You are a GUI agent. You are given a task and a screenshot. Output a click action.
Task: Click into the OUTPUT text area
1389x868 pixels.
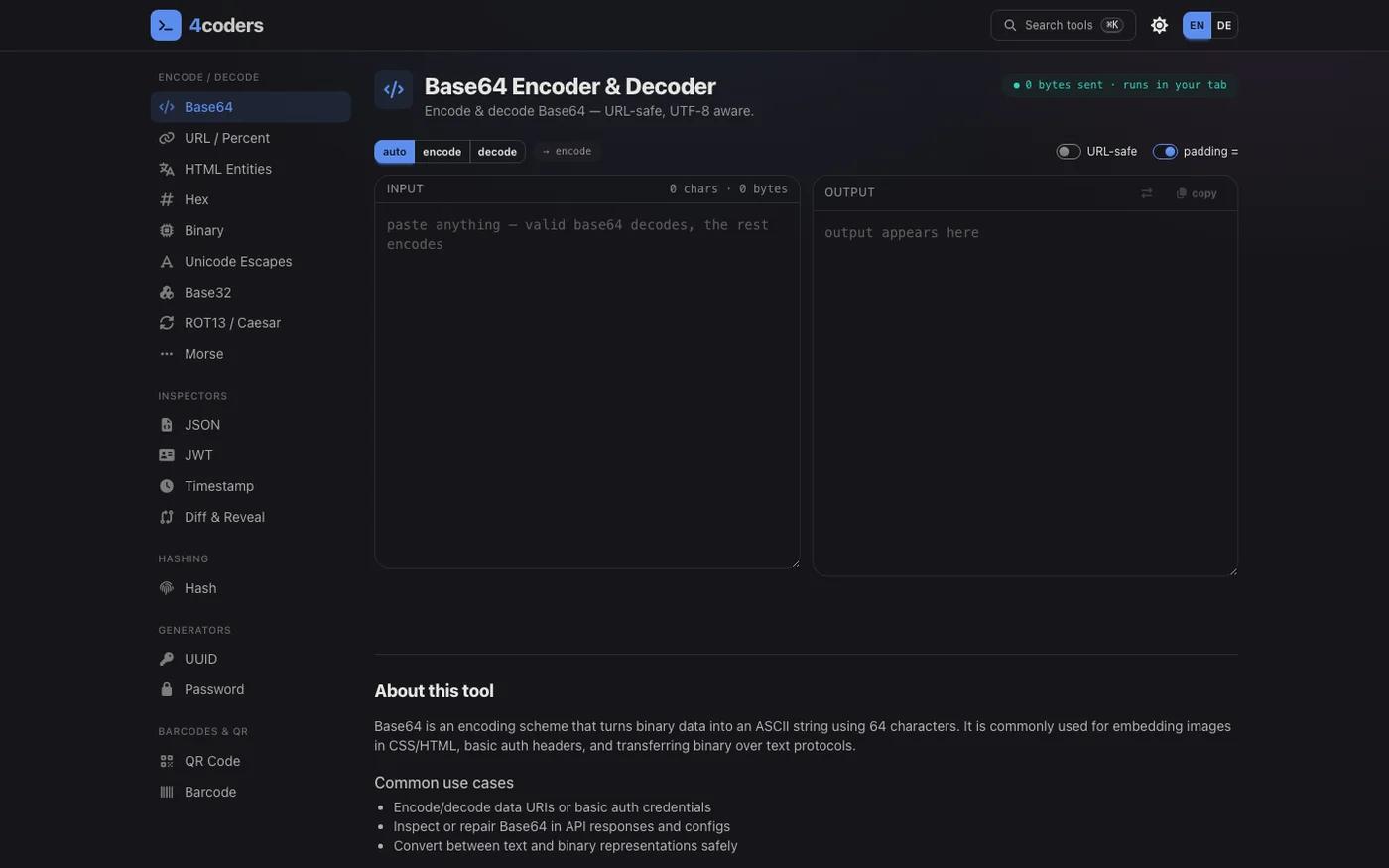(x=1025, y=393)
